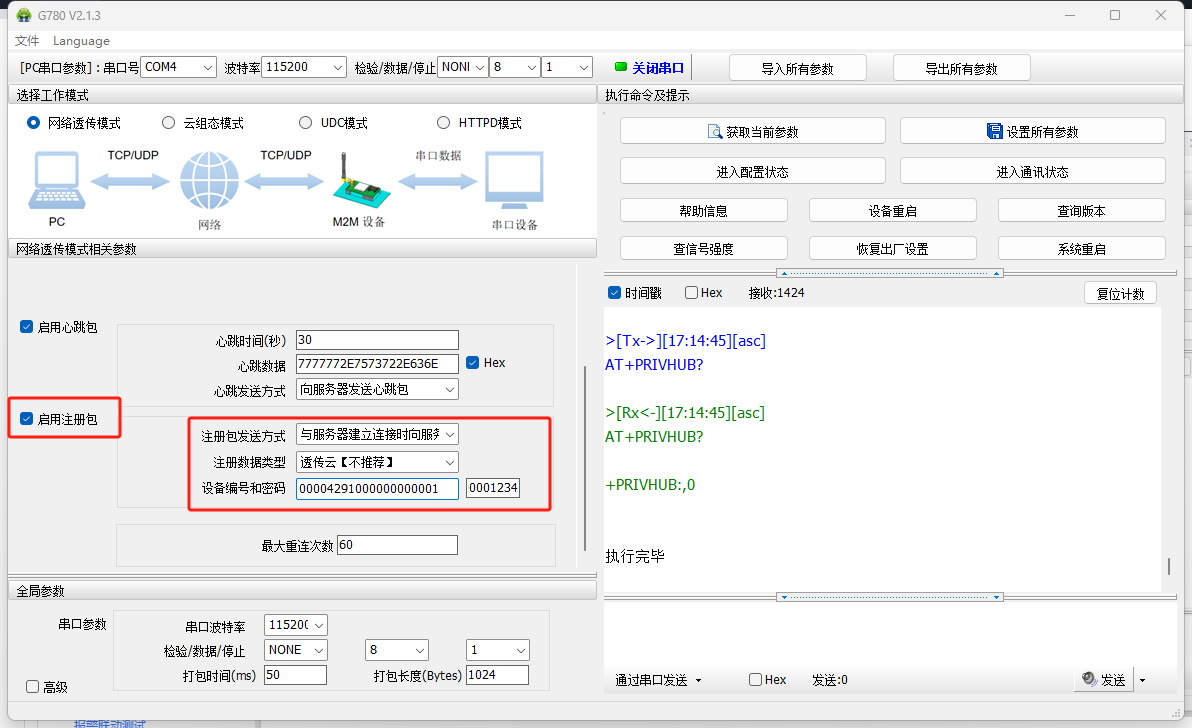Click the 设备重启 button
The height and width of the screenshot is (728, 1192).
pyautogui.click(x=892, y=211)
